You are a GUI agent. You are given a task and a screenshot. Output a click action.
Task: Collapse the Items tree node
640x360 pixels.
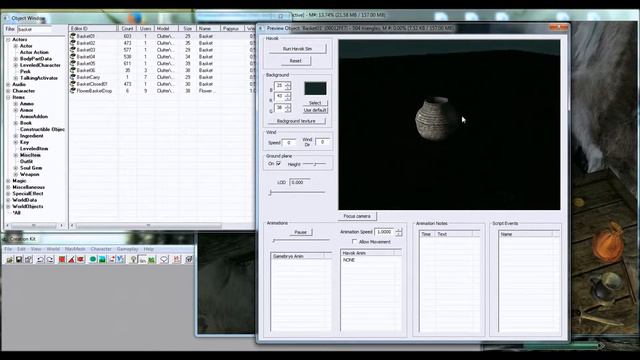pyautogui.click(x=8, y=97)
